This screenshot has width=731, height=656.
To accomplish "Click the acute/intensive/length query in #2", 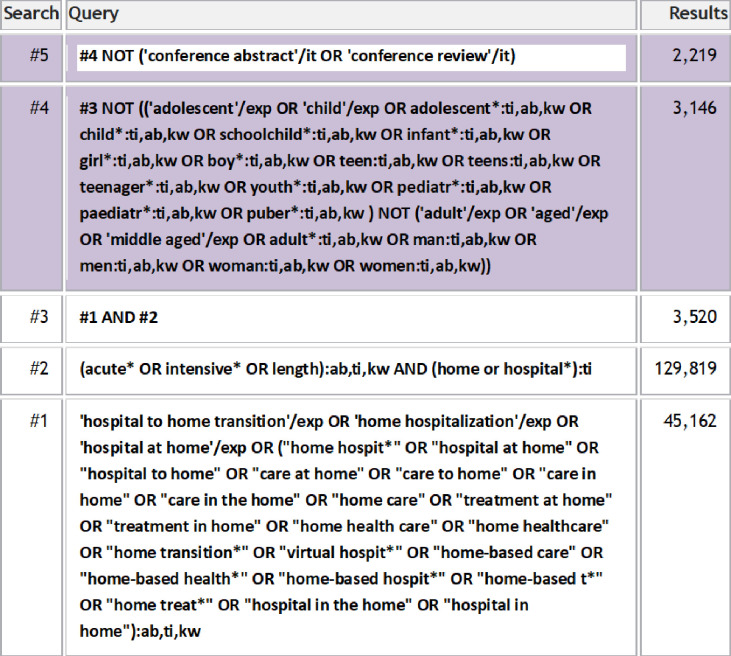I will click(335, 369).
